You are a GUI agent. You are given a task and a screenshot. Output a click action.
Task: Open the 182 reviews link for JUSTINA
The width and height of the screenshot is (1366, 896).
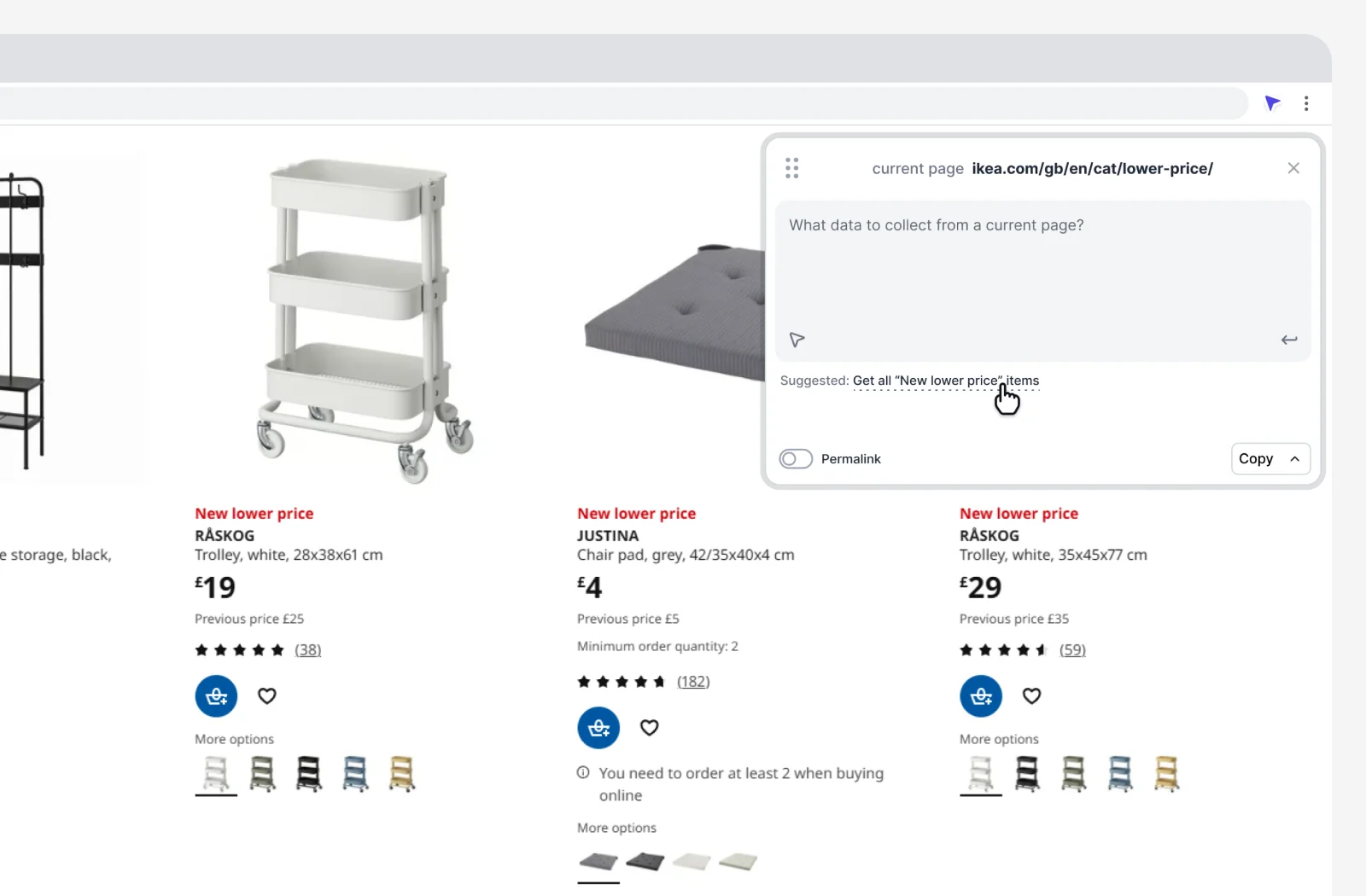[x=693, y=682]
